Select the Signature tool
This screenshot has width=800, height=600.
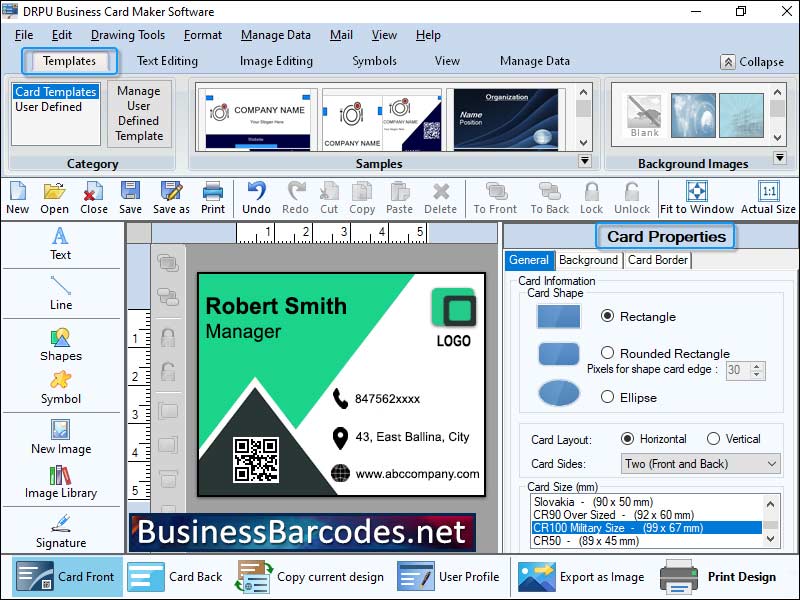click(60, 533)
